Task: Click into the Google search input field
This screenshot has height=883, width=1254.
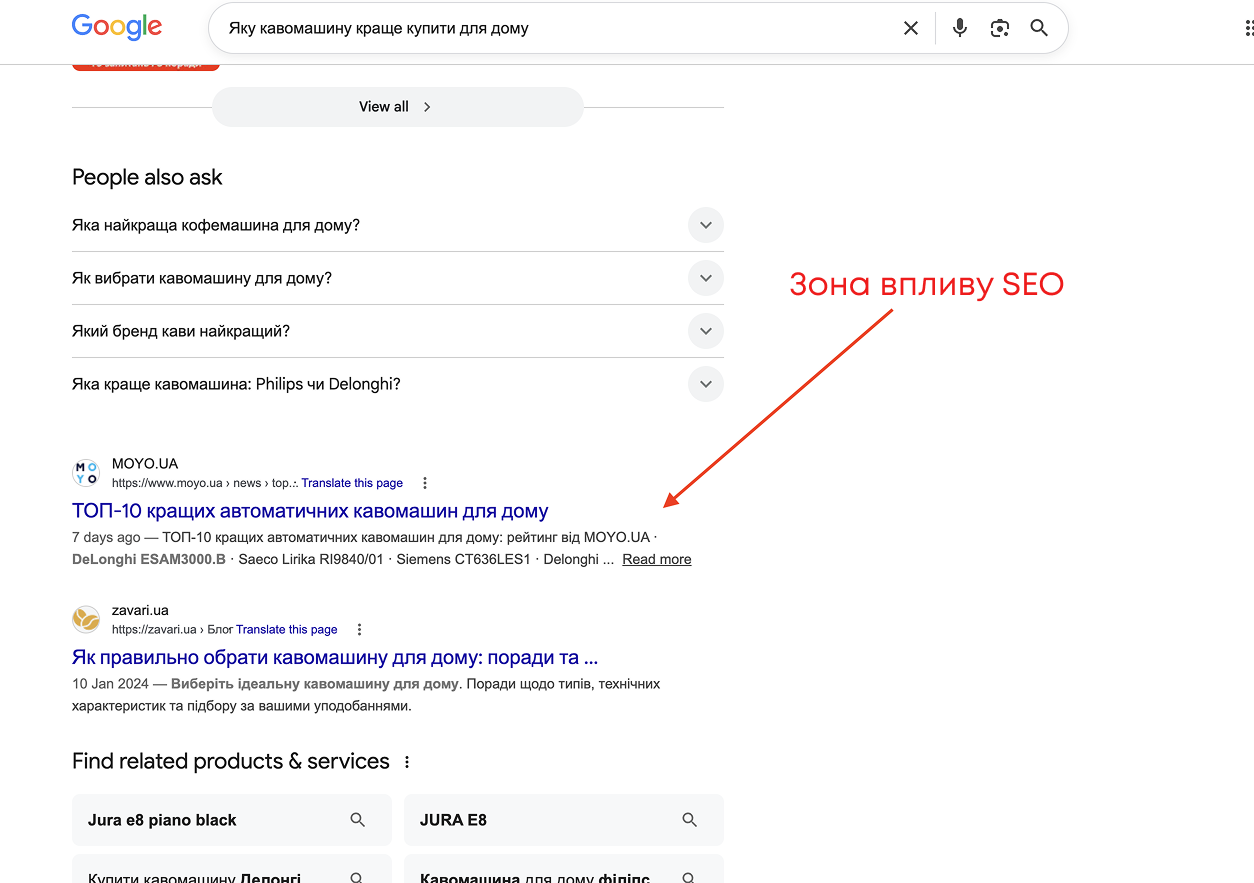Action: (x=560, y=28)
